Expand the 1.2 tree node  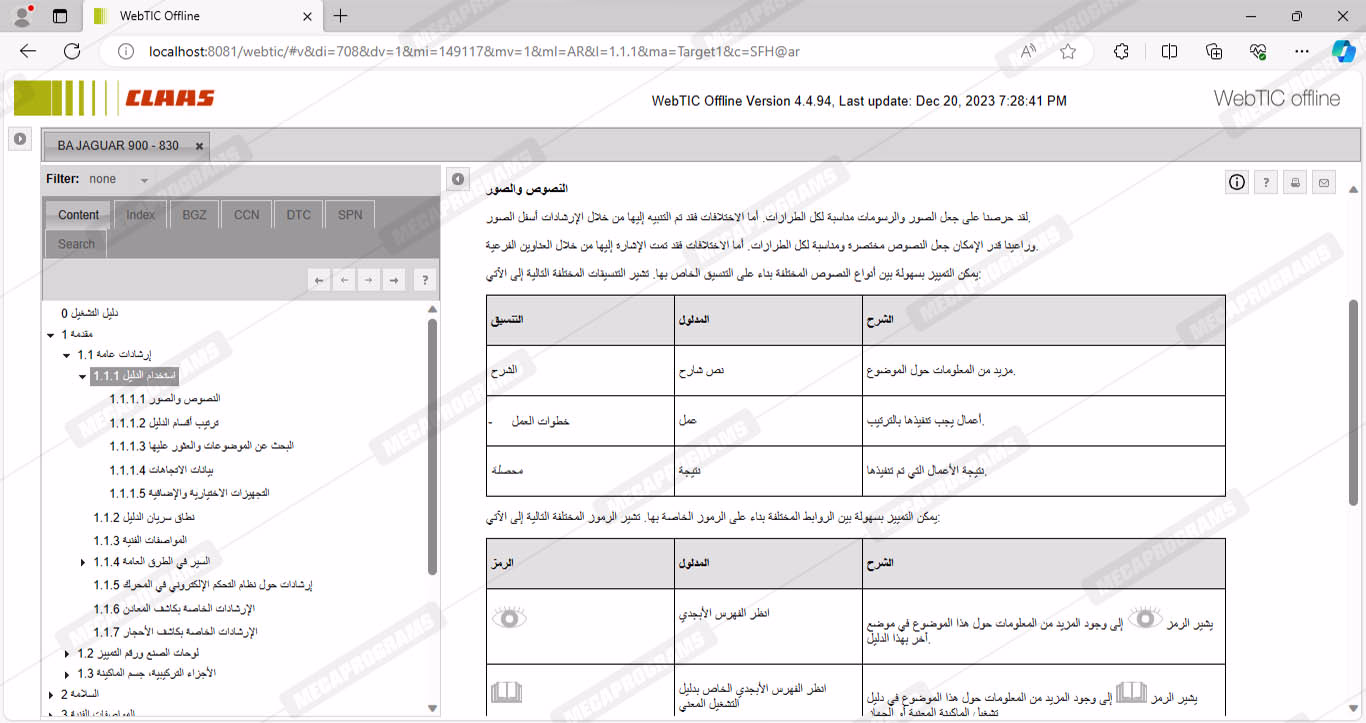click(67, 654)
